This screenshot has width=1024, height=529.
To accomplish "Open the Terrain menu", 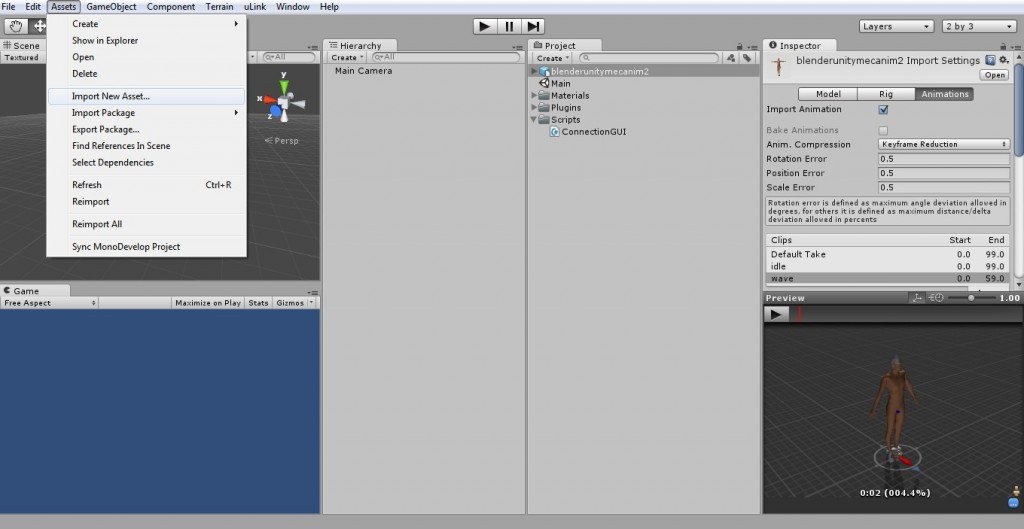I will point(219,7).
